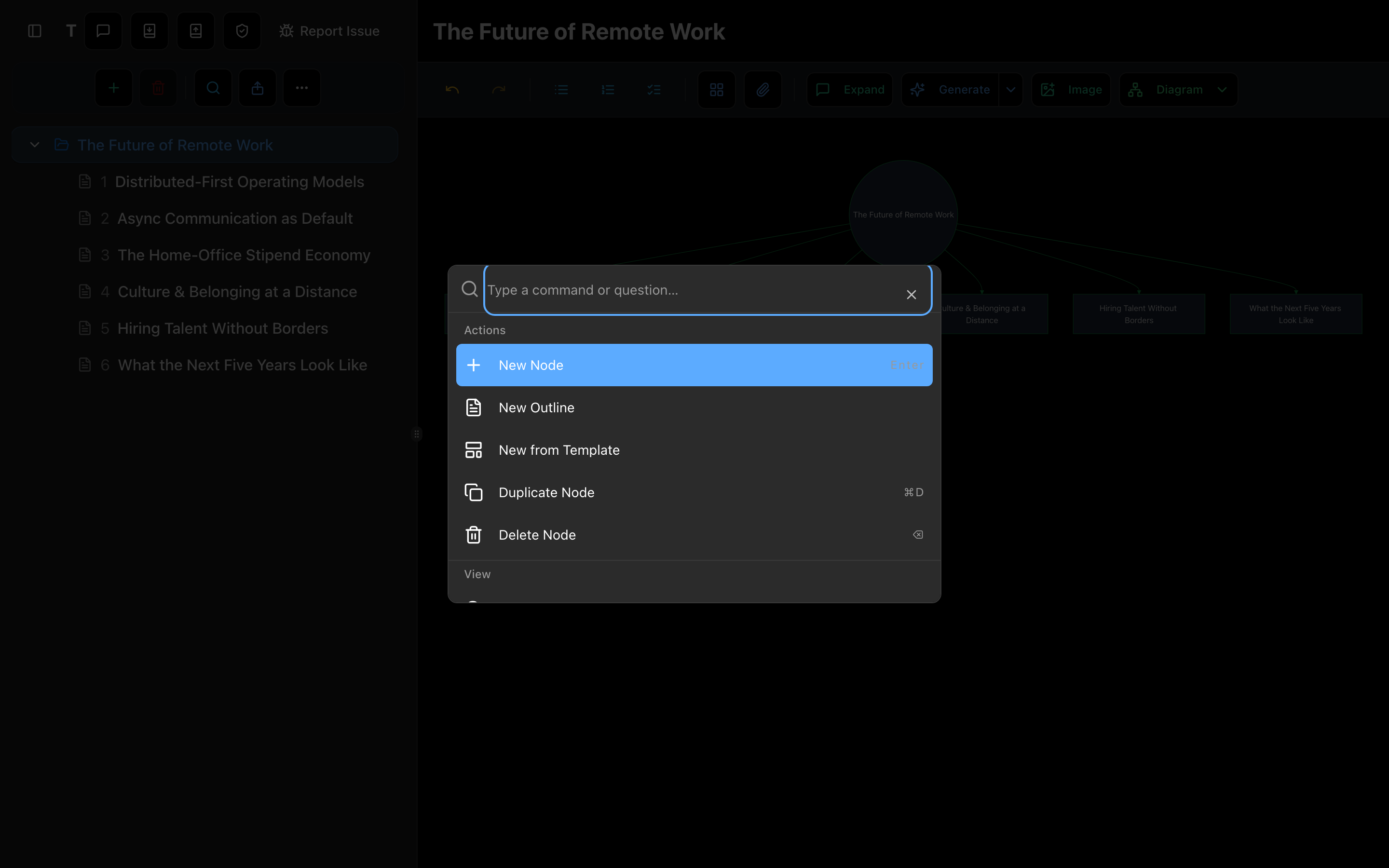This screenshot has width=1389, height=868.
Task: Click the Generate button
Action: [x=951, y=90]
